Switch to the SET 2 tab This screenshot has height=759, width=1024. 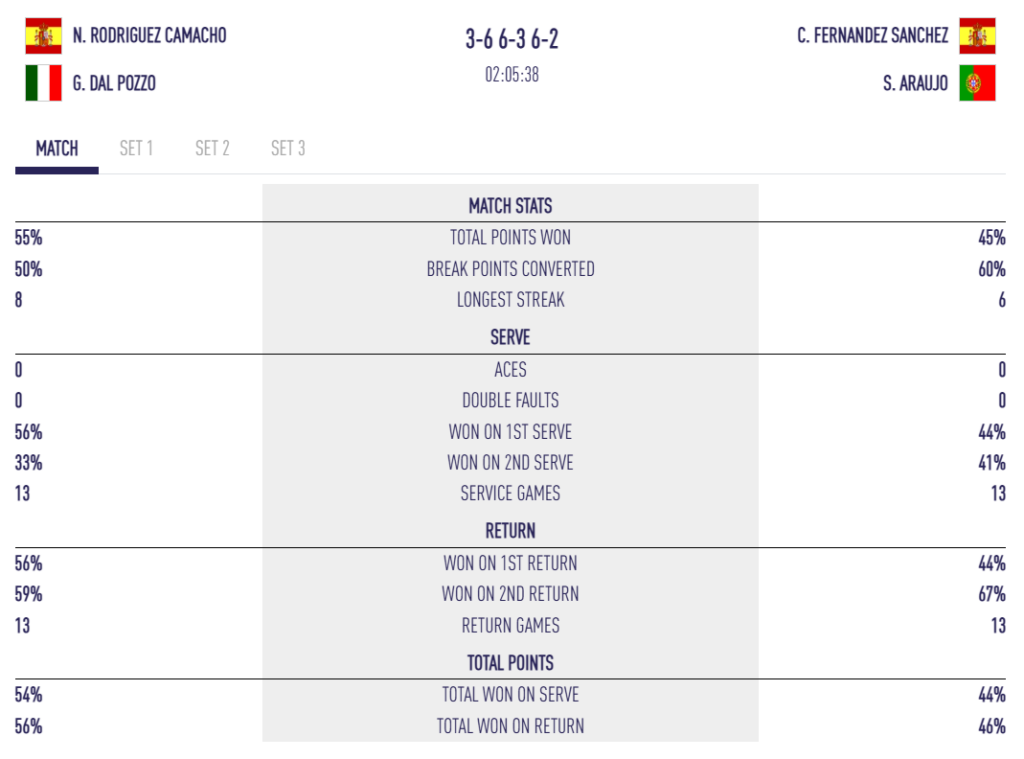pos(212,148)
